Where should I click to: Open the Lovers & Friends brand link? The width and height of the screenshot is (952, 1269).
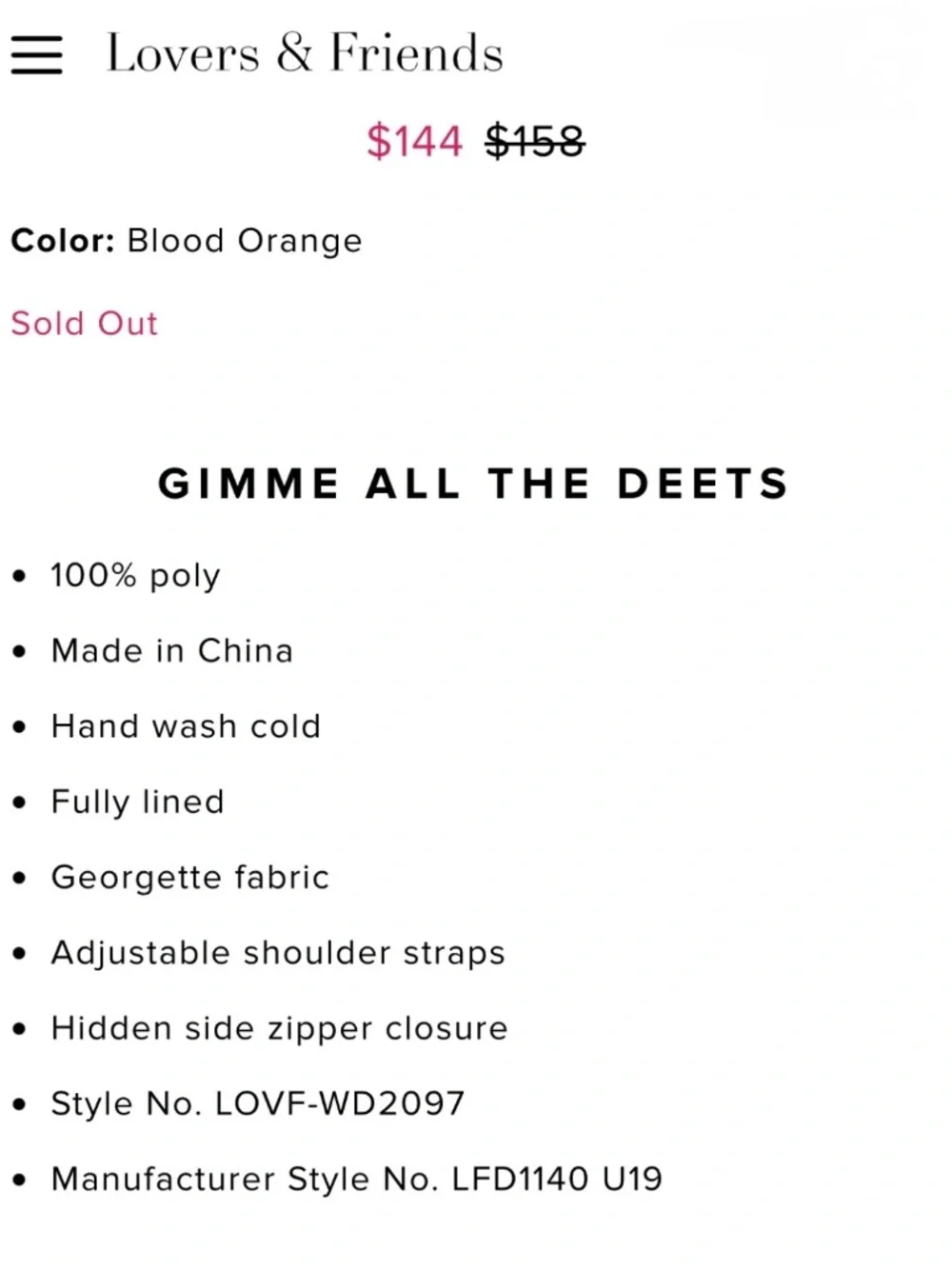point(305,52)
